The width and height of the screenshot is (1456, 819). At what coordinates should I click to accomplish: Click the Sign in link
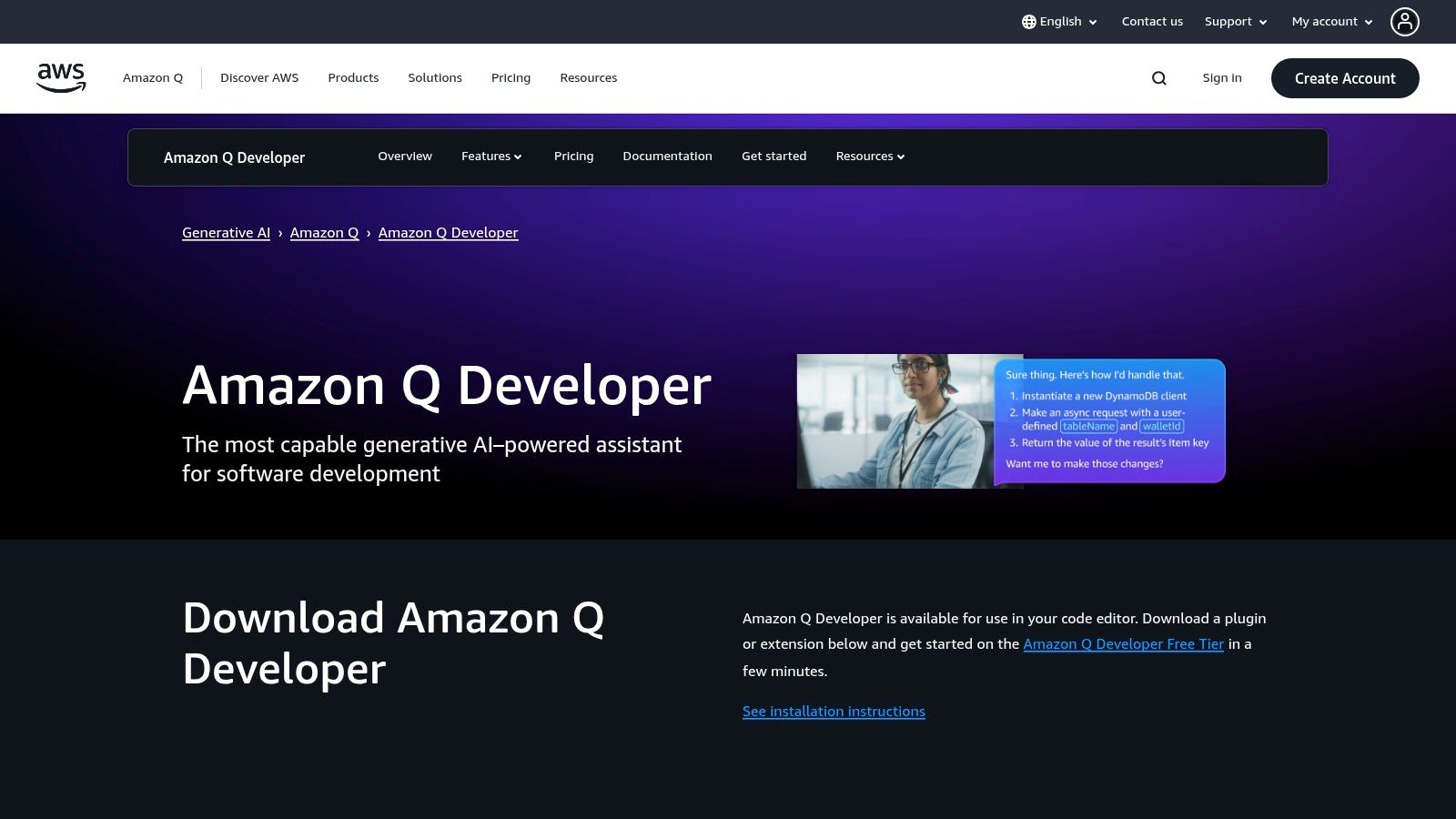[1222, 78]
